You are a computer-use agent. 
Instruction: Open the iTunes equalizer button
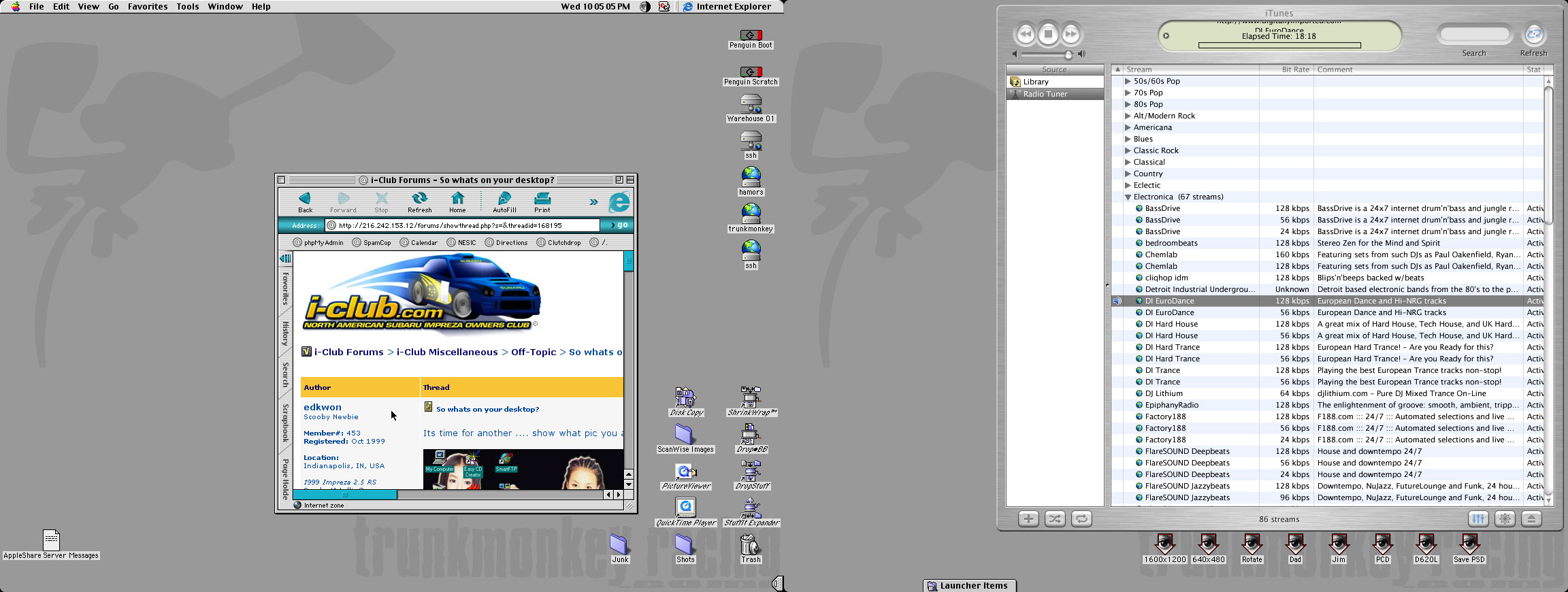point(1478,519)
